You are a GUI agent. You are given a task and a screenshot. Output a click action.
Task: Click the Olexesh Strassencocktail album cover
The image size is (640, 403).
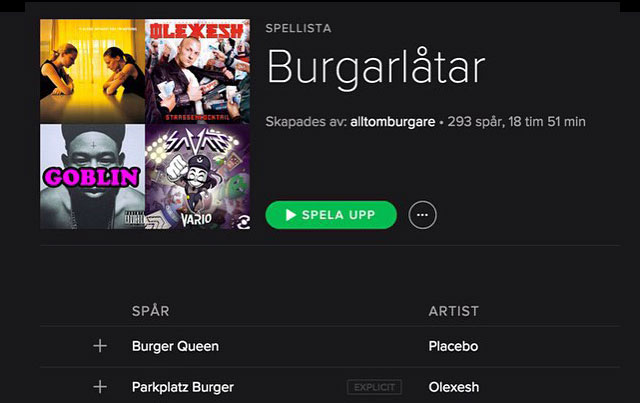[x=198, y=71]
